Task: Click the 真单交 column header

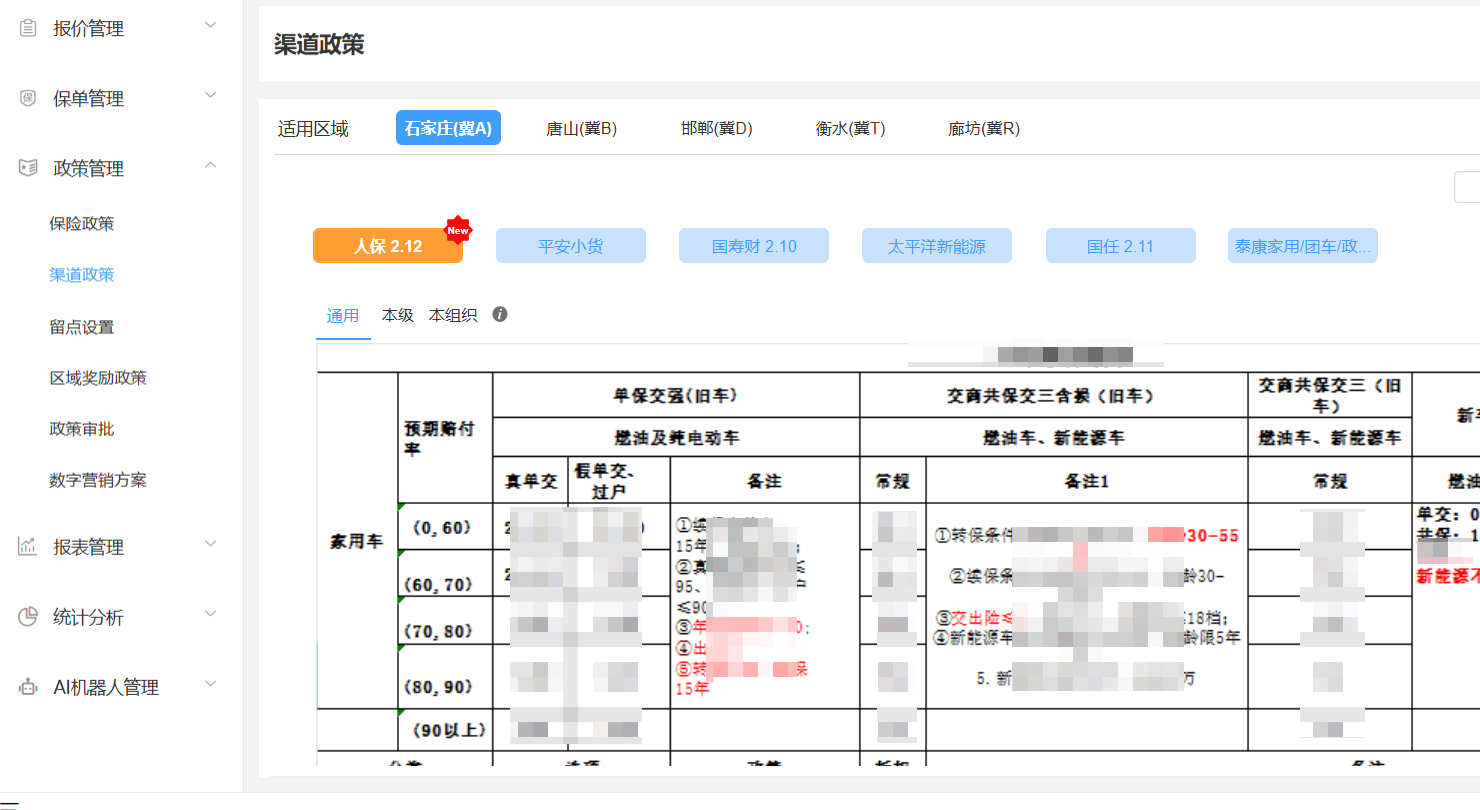Action: click(x=530, y=480)
